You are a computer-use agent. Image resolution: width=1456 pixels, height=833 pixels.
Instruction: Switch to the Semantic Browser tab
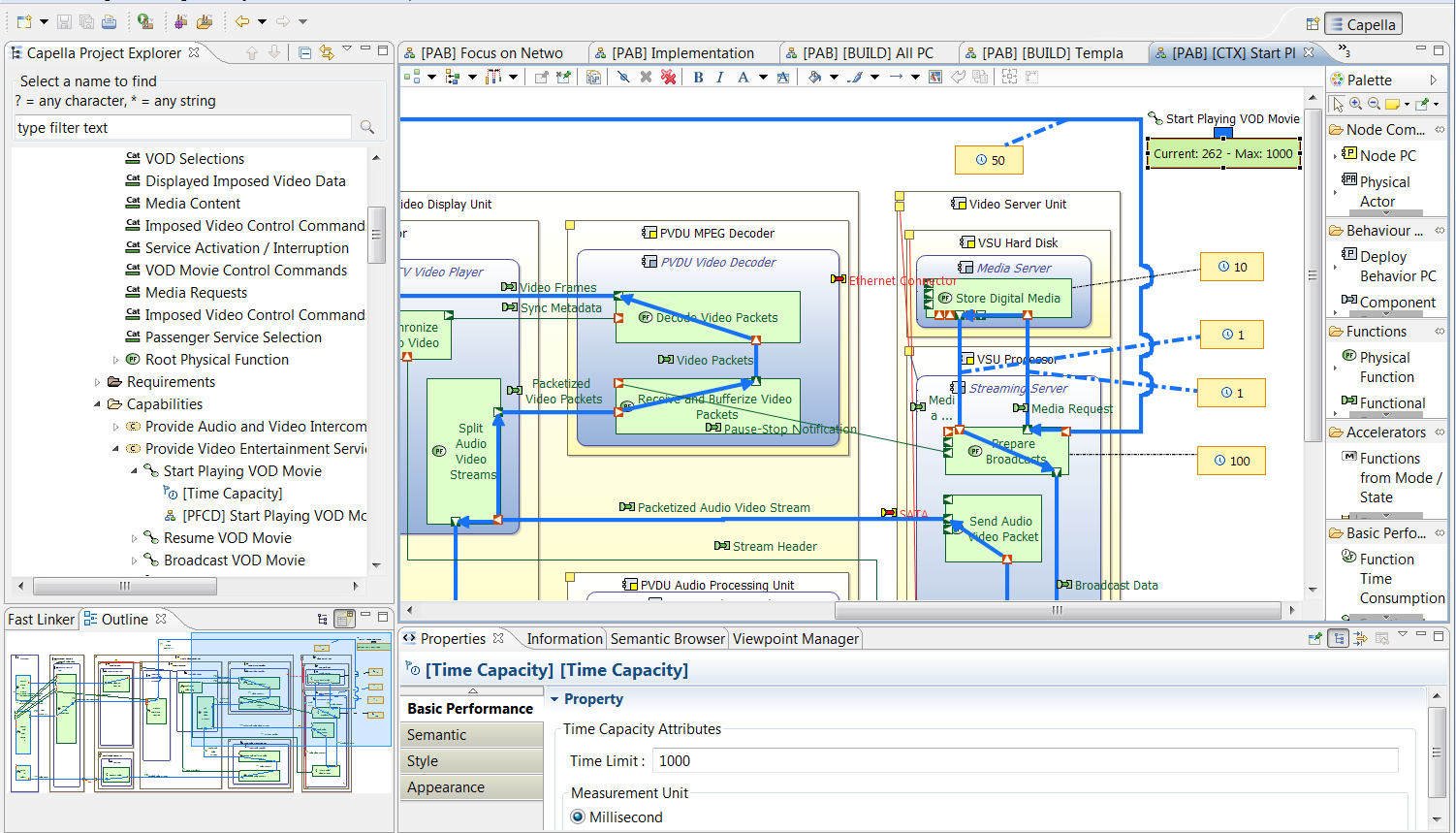pos(667,639)
